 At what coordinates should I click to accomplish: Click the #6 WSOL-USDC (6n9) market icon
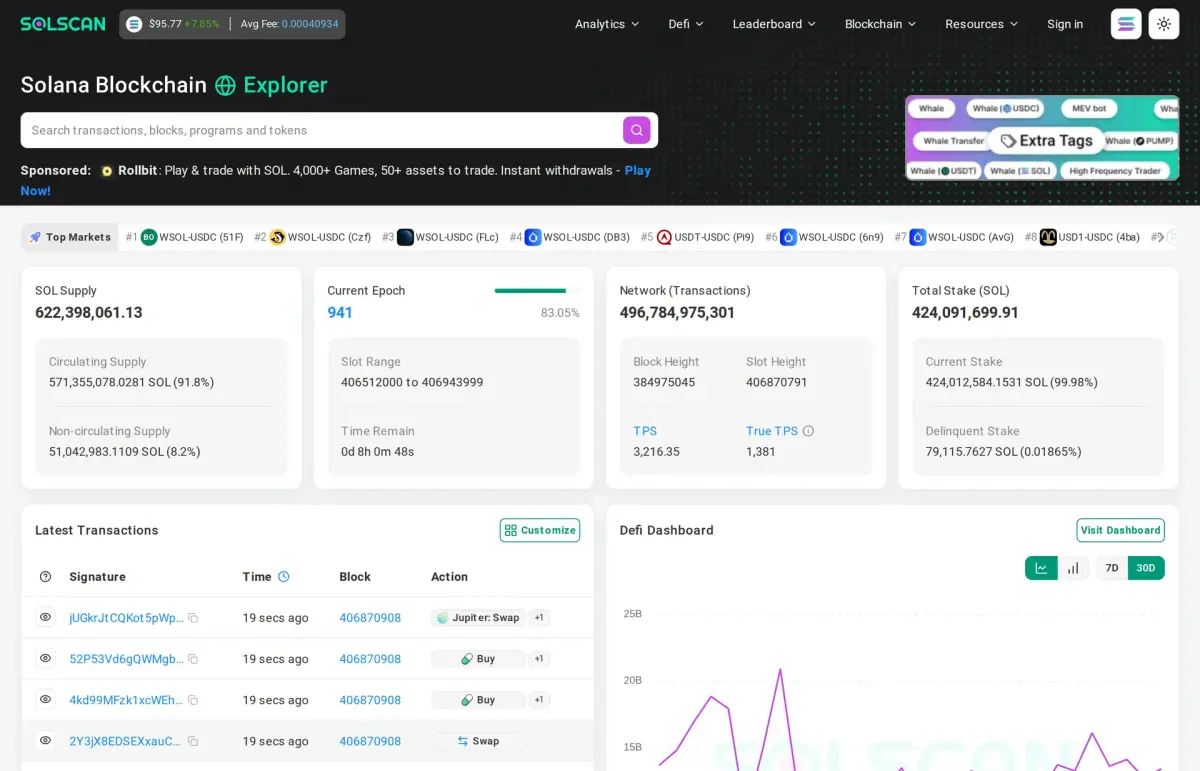(788, 237)
